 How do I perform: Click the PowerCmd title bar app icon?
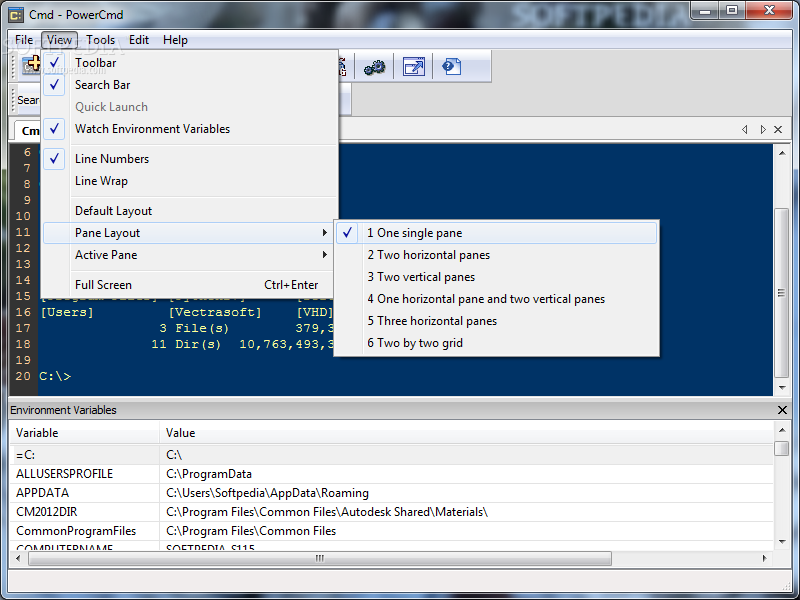[x=16, y=15]
